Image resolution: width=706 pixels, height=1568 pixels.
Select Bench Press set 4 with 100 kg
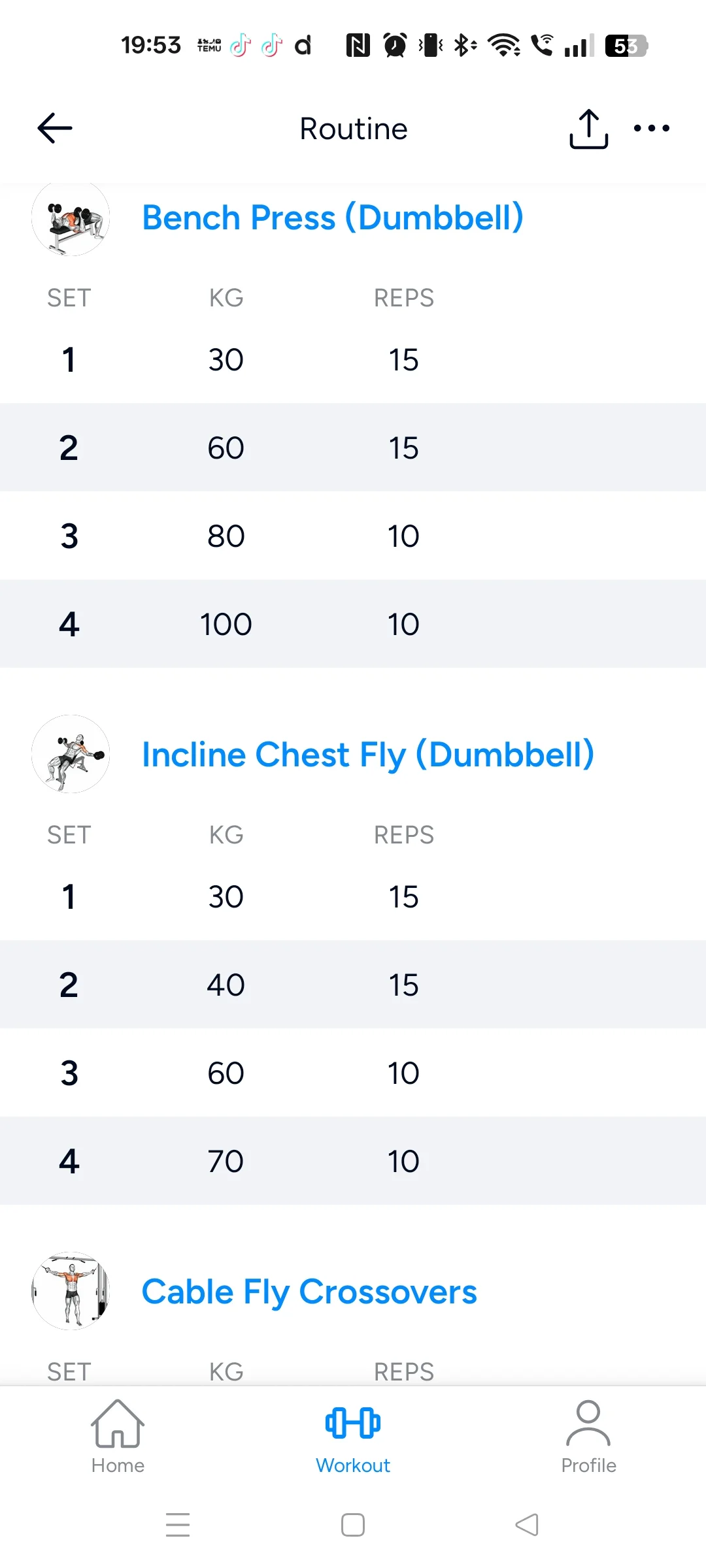[x=353, y=624]
